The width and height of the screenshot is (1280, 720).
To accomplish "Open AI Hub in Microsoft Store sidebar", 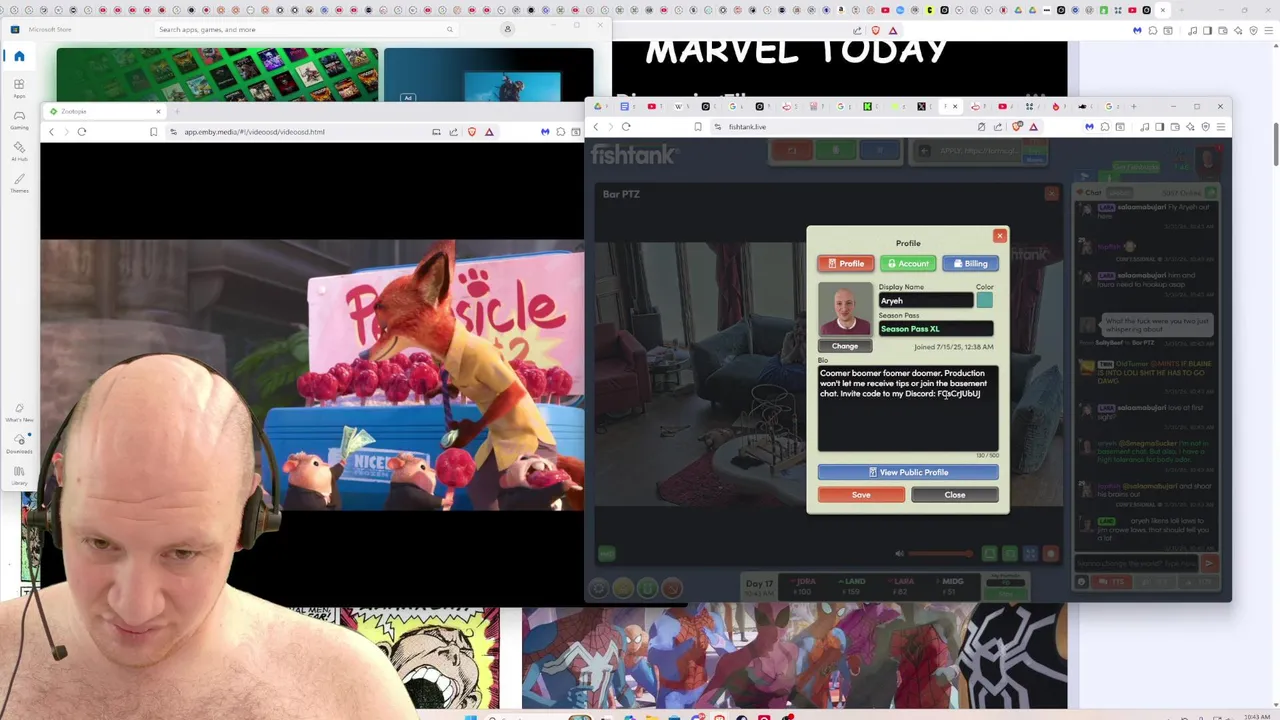I will pyautogui.click(x=19, y=151).
